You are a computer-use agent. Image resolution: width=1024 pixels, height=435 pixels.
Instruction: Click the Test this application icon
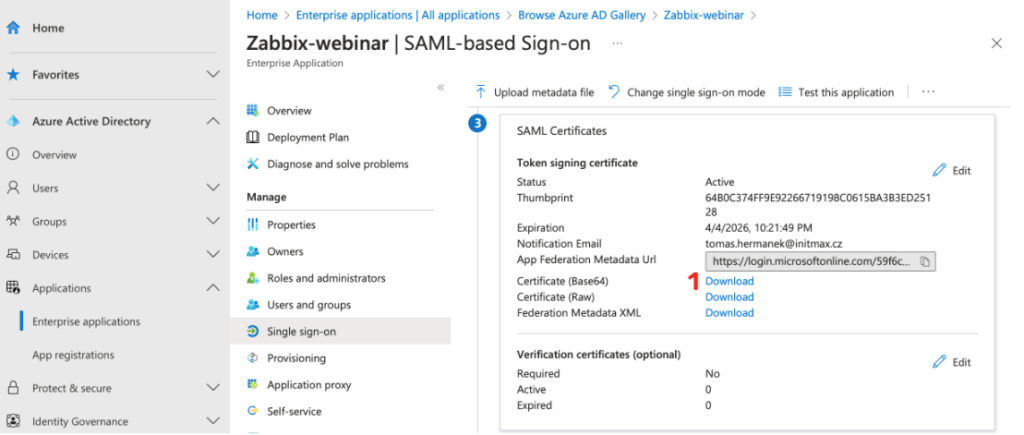point(785,92)
